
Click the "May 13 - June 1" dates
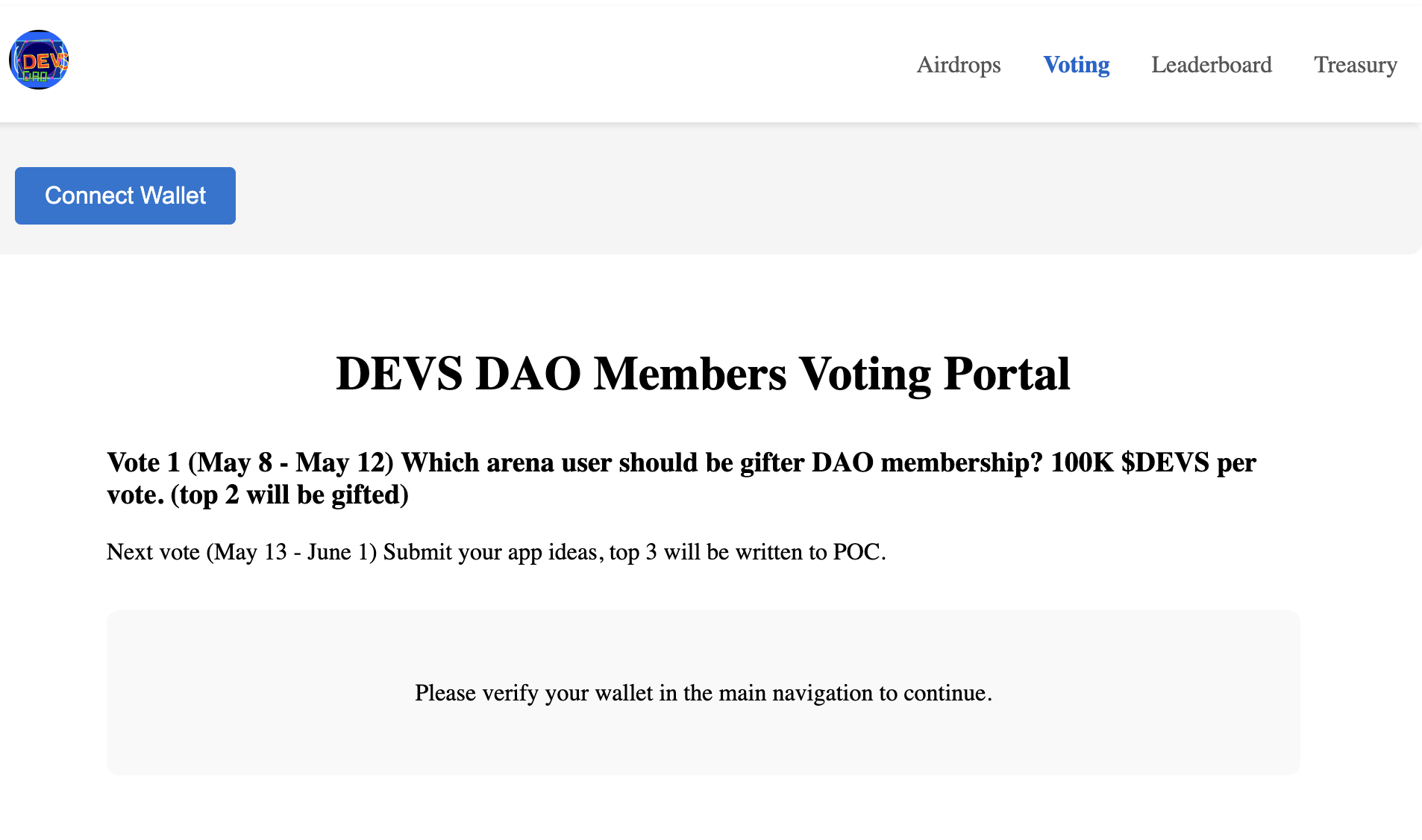[291, 552]
